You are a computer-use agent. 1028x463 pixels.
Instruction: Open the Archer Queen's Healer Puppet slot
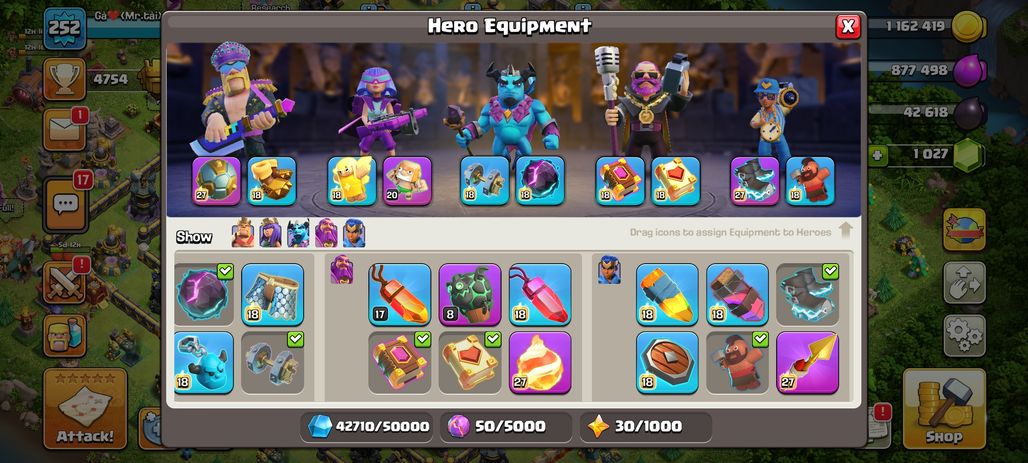(407, 180)
